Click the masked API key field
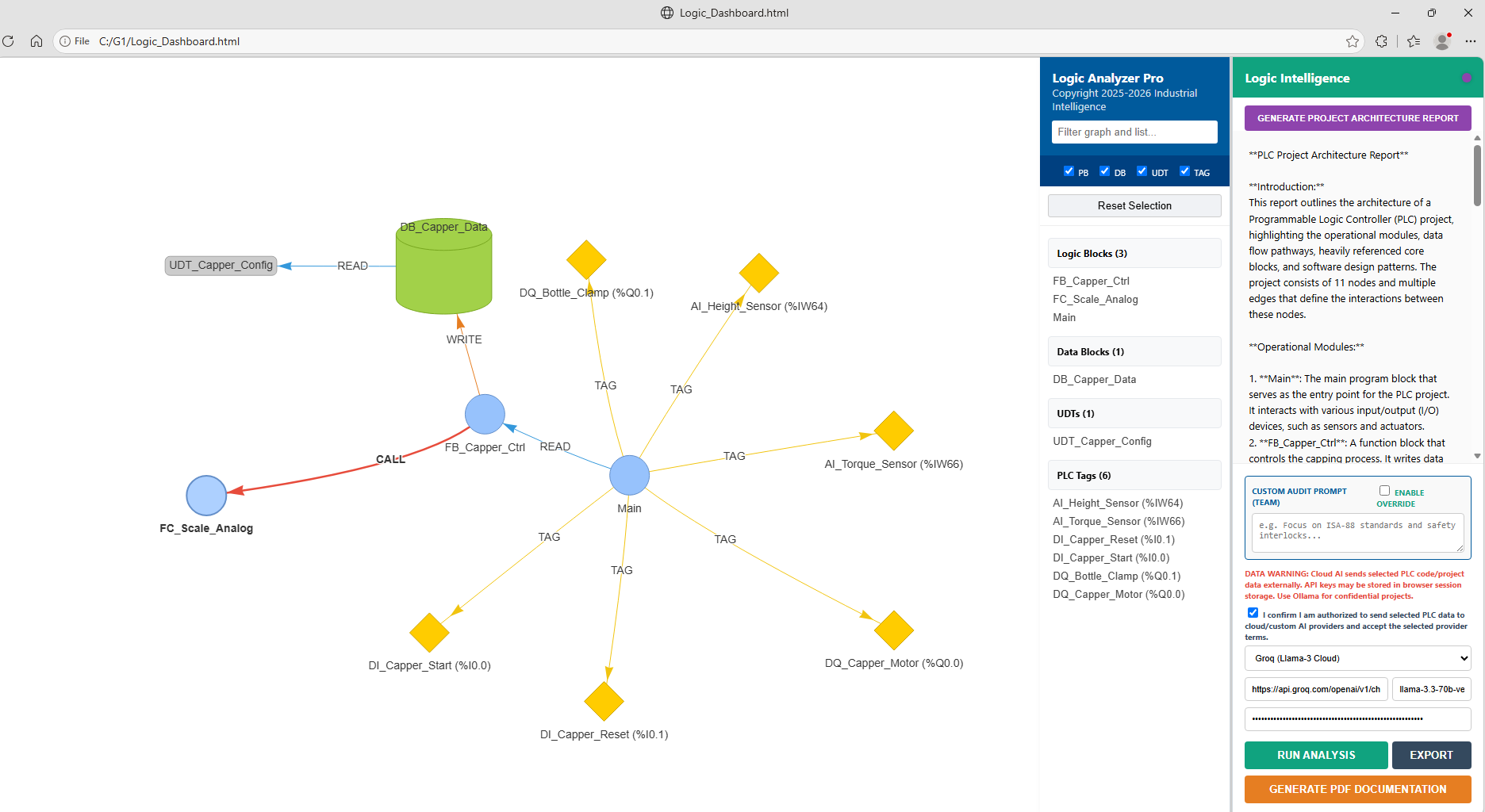This screenshot has height=812, width=1485. [1358, 719]
